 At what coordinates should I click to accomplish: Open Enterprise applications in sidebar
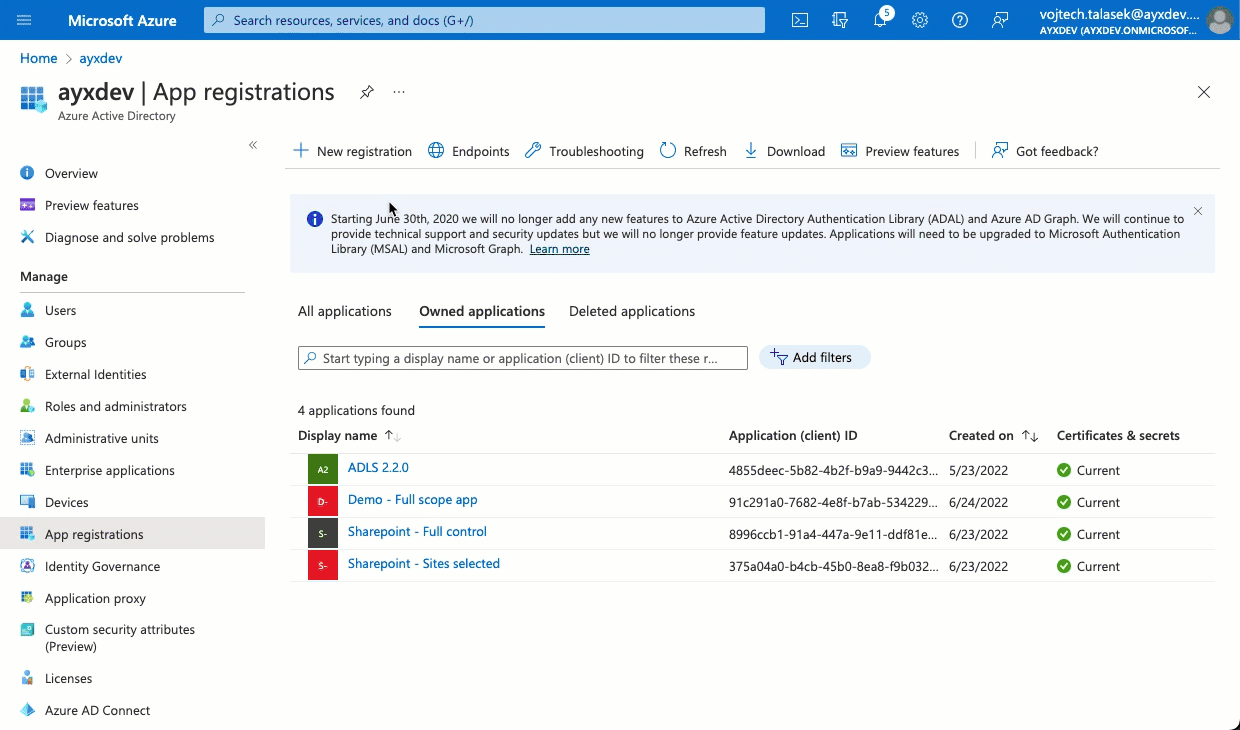point(110,470)
